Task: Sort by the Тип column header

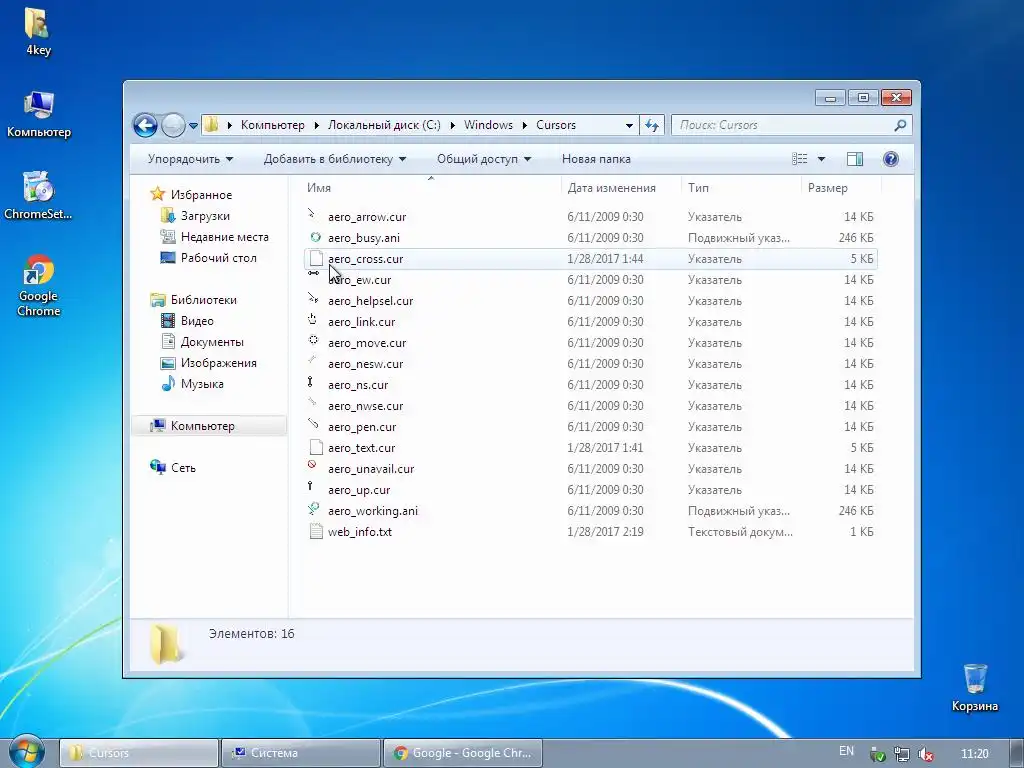Action: pyautogui.click(x=698, y=187)
